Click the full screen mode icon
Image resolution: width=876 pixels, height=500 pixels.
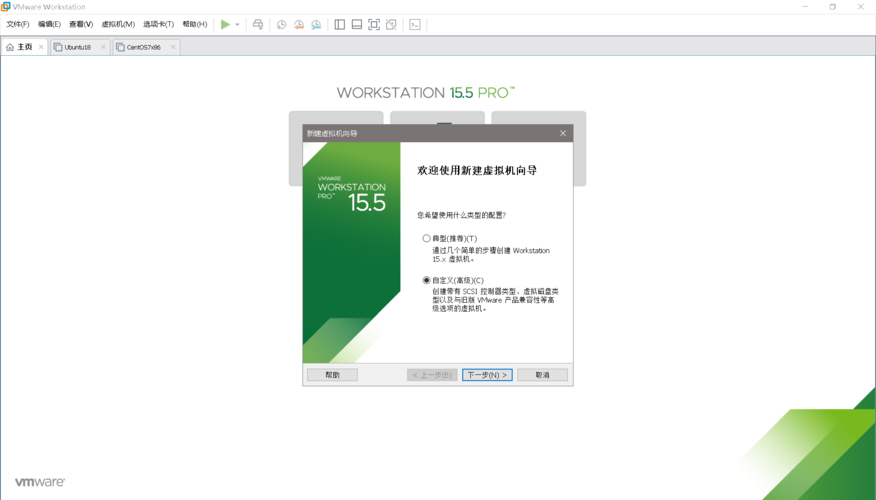click(x=374, y=24)
